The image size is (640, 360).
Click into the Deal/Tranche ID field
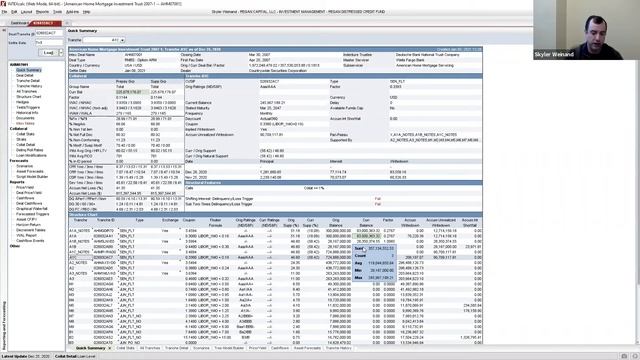click(49, 33)
